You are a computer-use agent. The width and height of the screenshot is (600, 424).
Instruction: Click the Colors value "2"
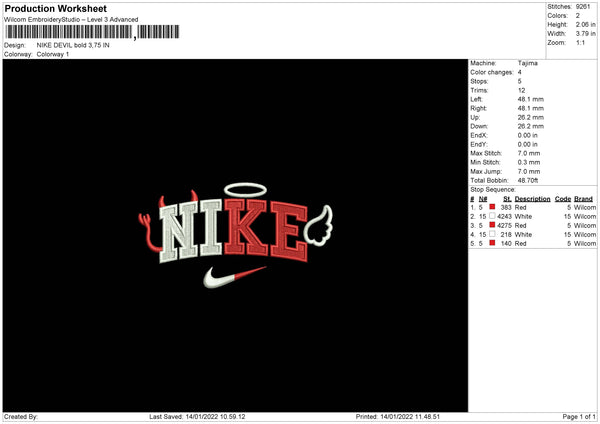click(578, 16)
